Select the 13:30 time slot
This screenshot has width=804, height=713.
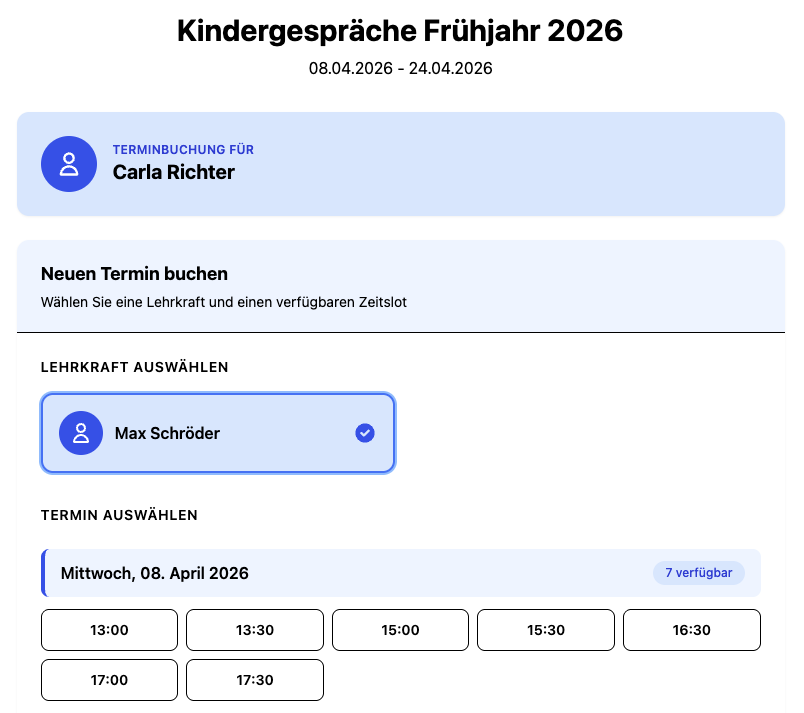(x=254, y=629)
